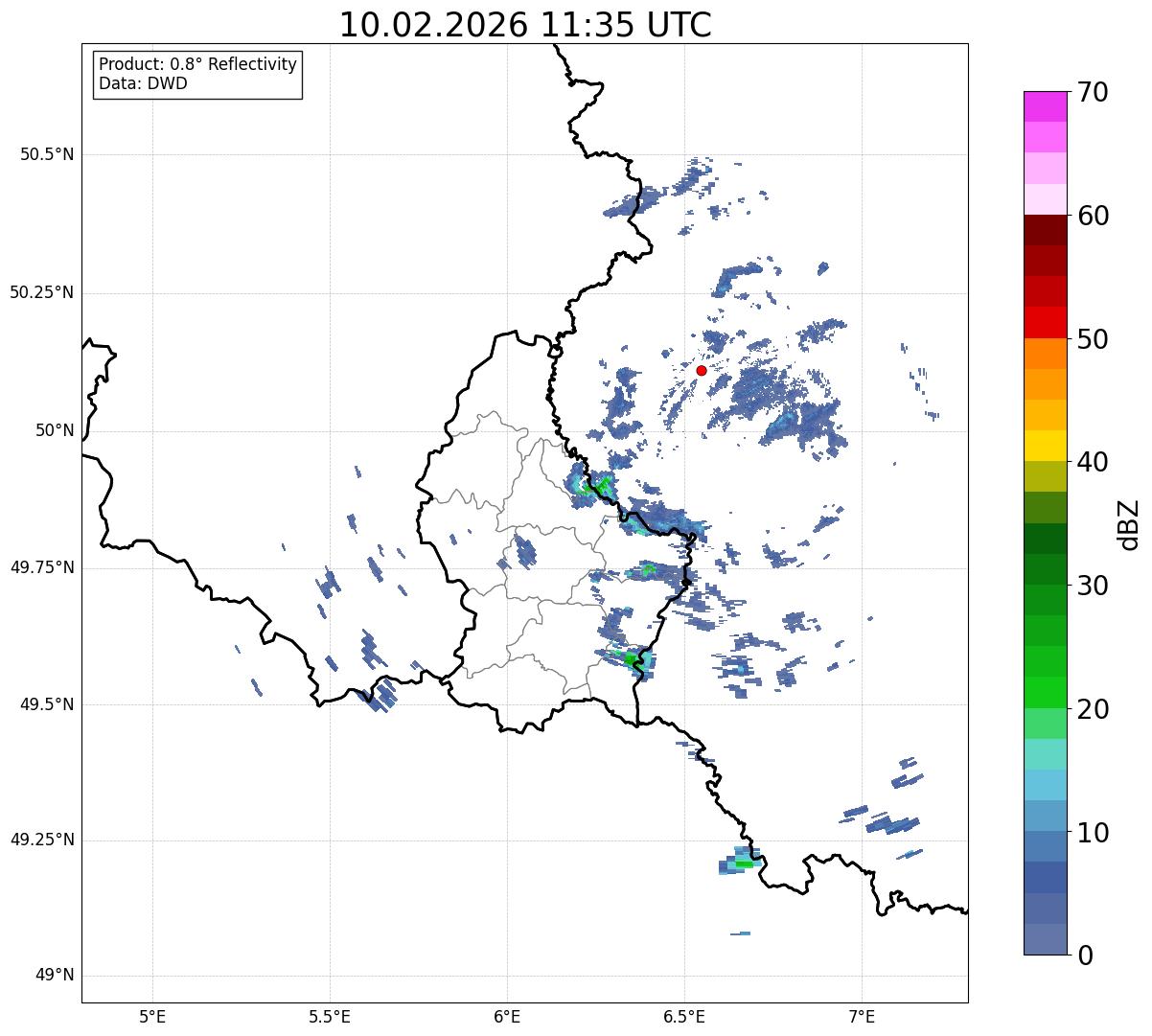The width and height of the screenshot is (1152, 1036).
Task: Click the 6°E longitude label
Action: [507, 1017]
